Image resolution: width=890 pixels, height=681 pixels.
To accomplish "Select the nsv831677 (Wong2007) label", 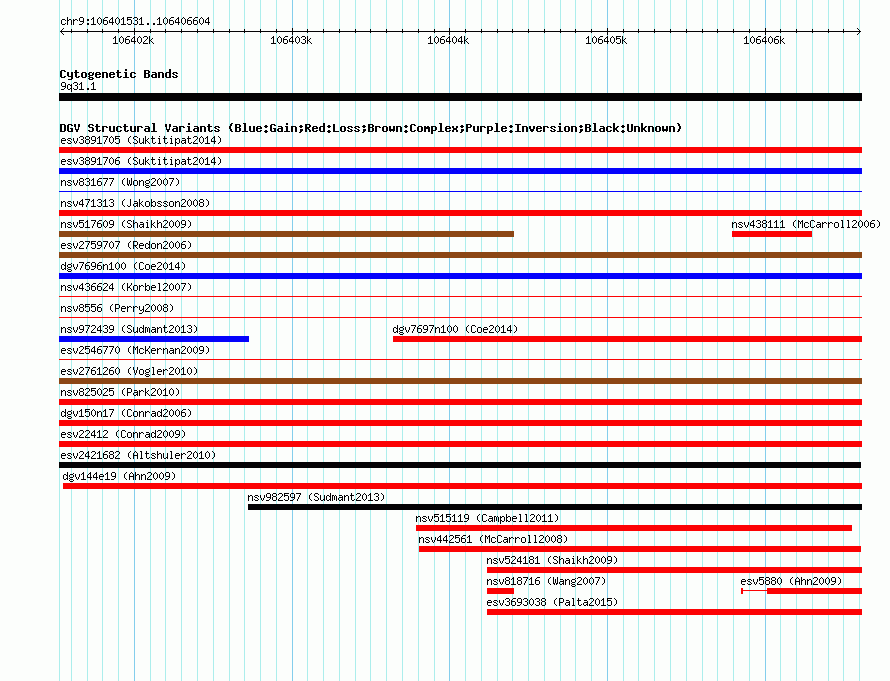I will (120, 182).
